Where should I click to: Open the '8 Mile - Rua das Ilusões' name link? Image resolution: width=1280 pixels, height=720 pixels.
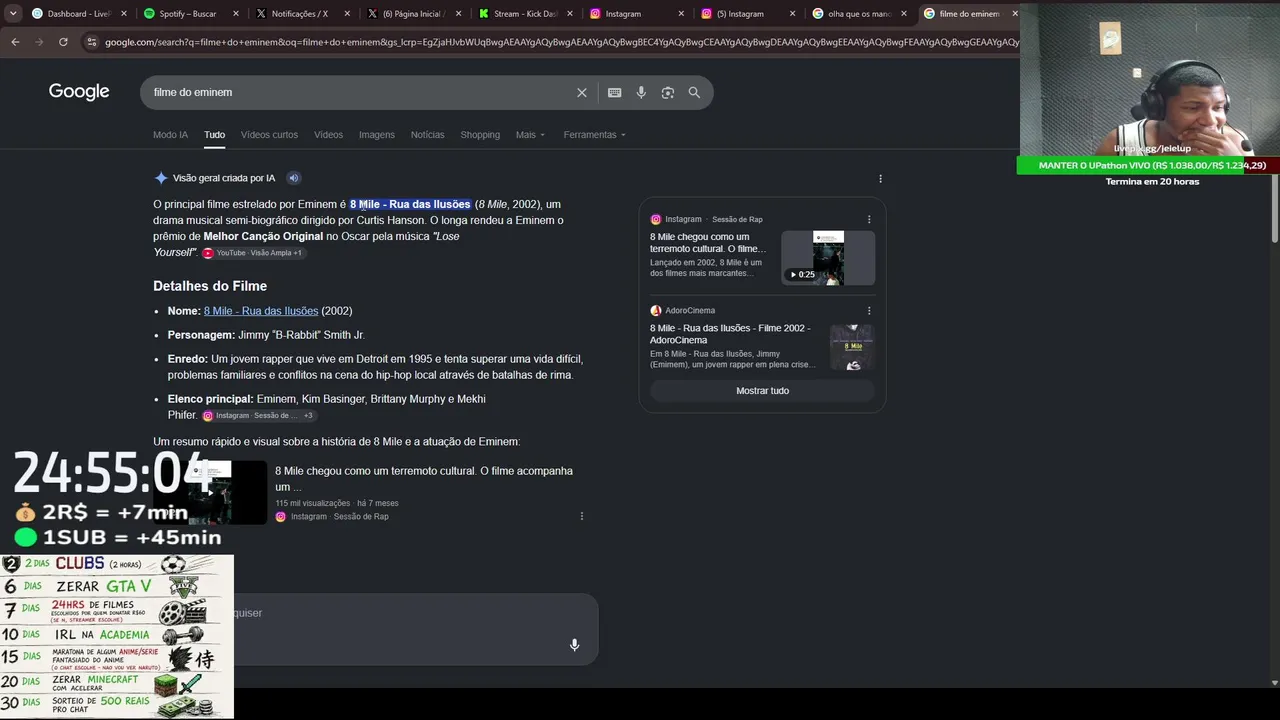(261, 311)
